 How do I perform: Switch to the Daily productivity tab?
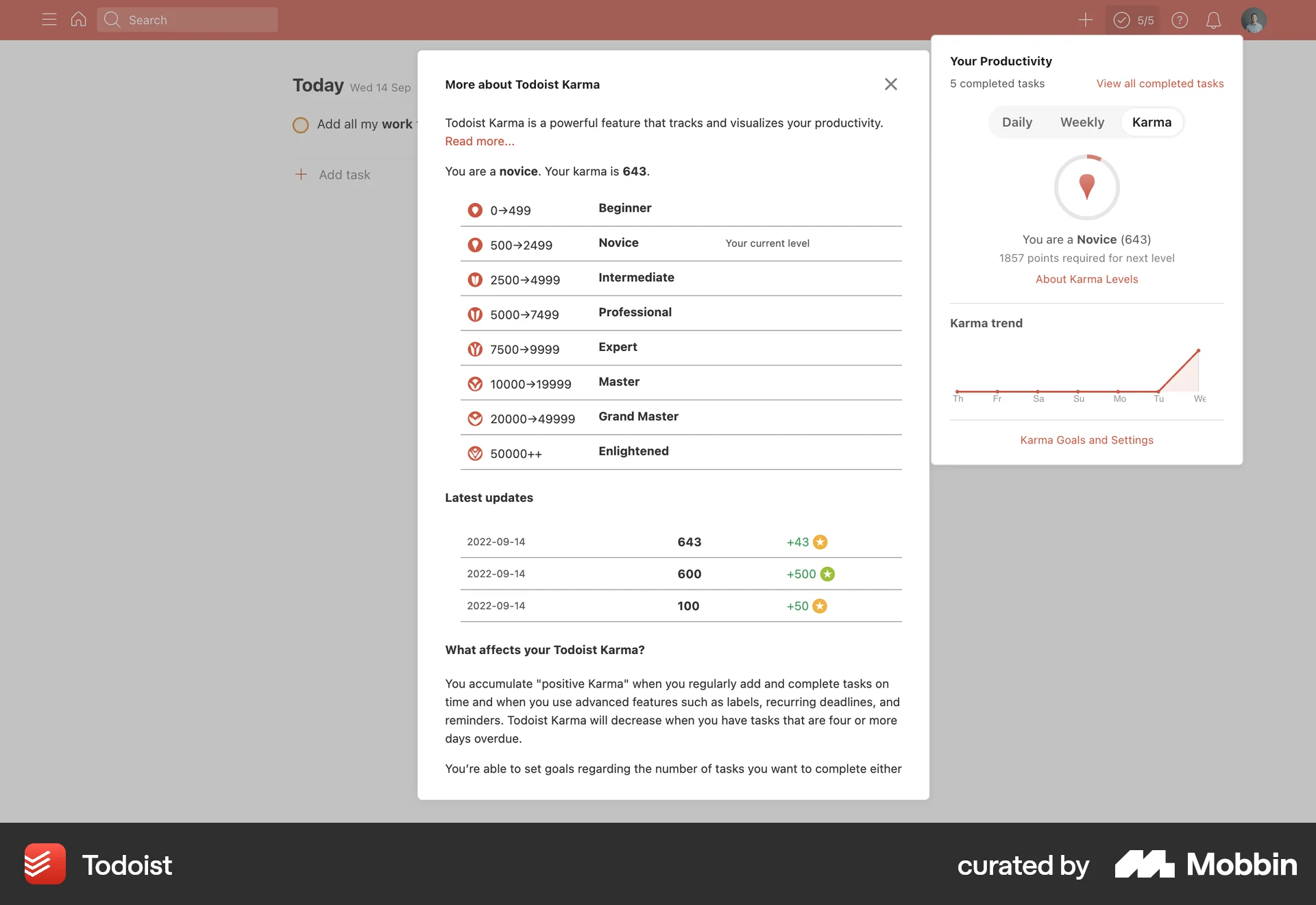click(x=1017, y=122)
